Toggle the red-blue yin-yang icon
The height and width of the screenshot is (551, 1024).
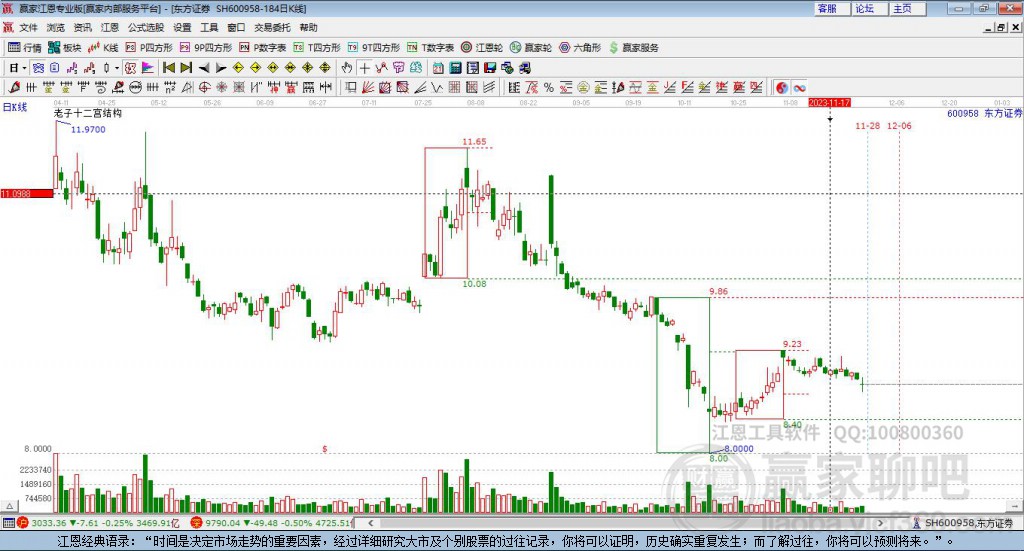click(782, 87)
